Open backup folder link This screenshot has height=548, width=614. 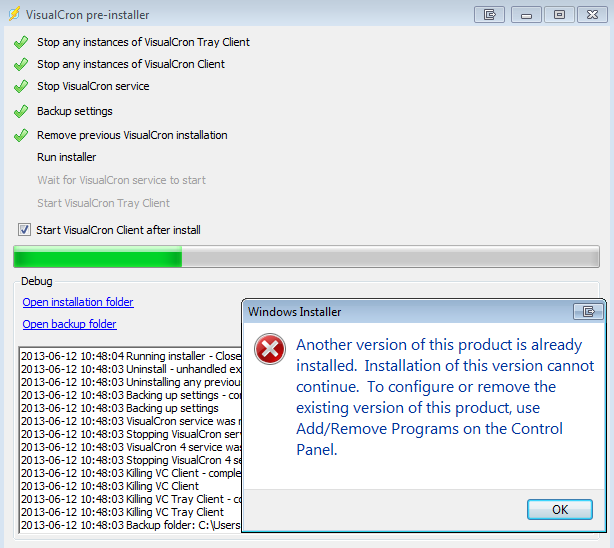click(x=69, y=324)
